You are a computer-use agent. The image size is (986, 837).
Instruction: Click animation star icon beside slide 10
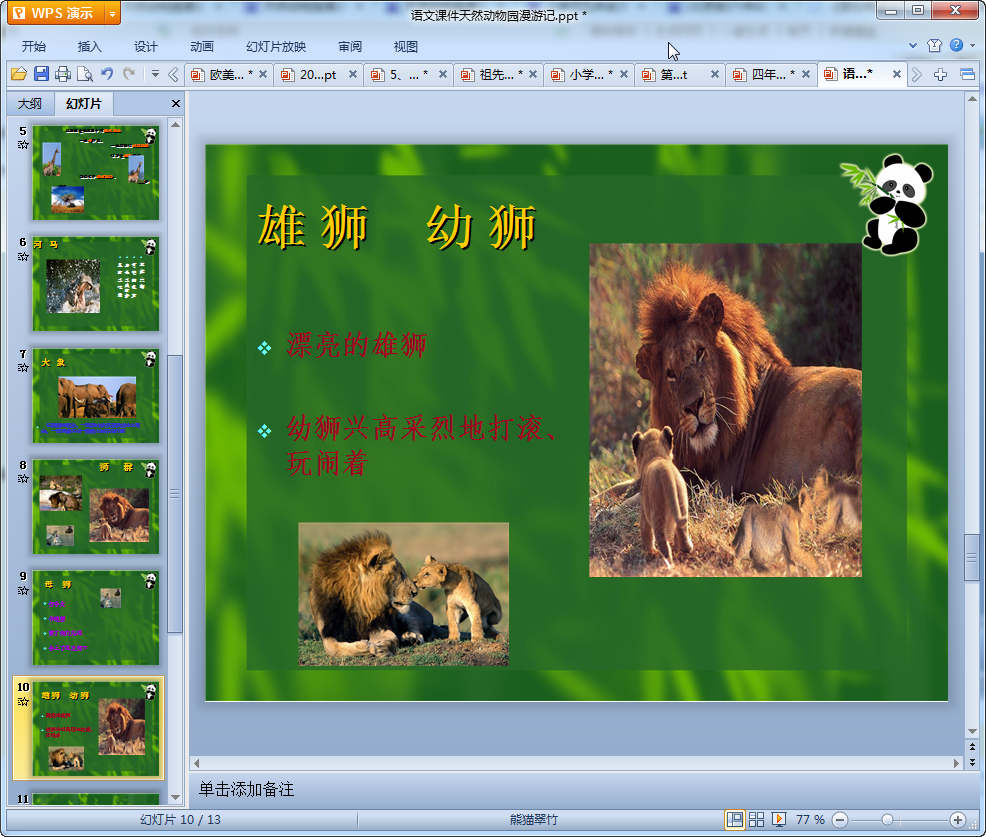click(x=23, y=701)
